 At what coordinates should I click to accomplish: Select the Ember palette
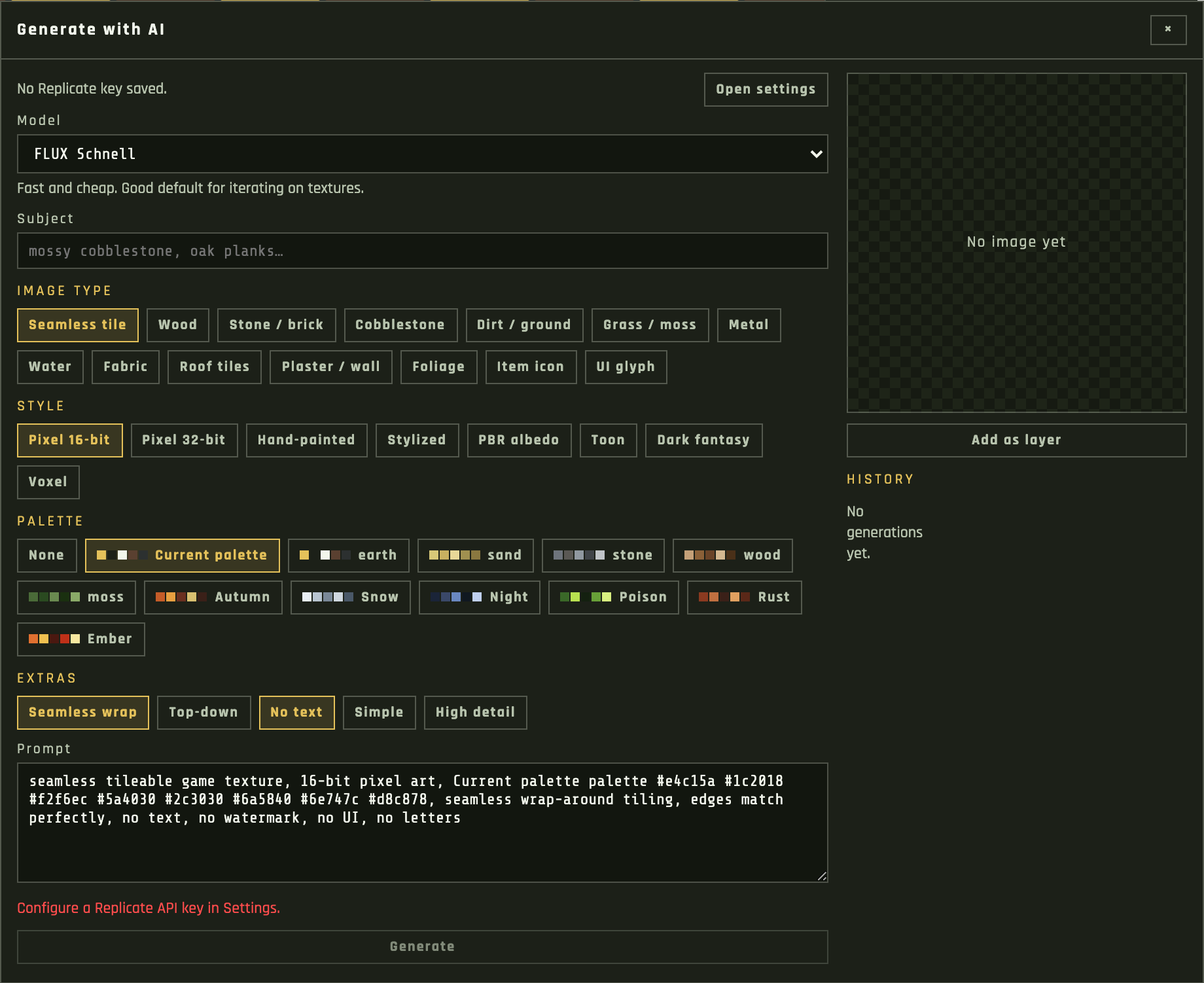80,639
